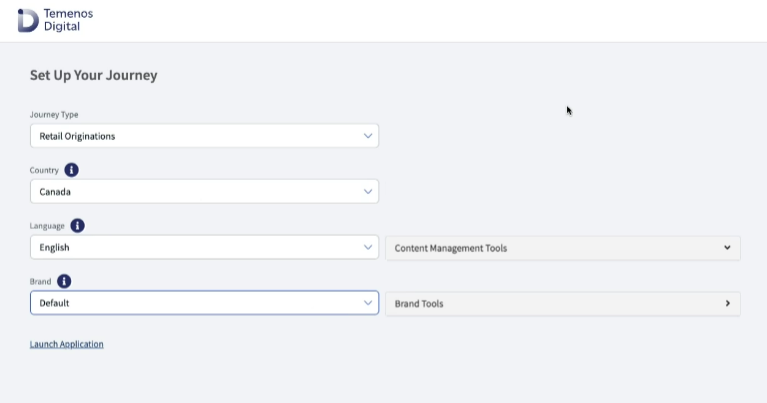Click the right arrow on Brand Tools

pyautogui.click(x=727, y=303)
